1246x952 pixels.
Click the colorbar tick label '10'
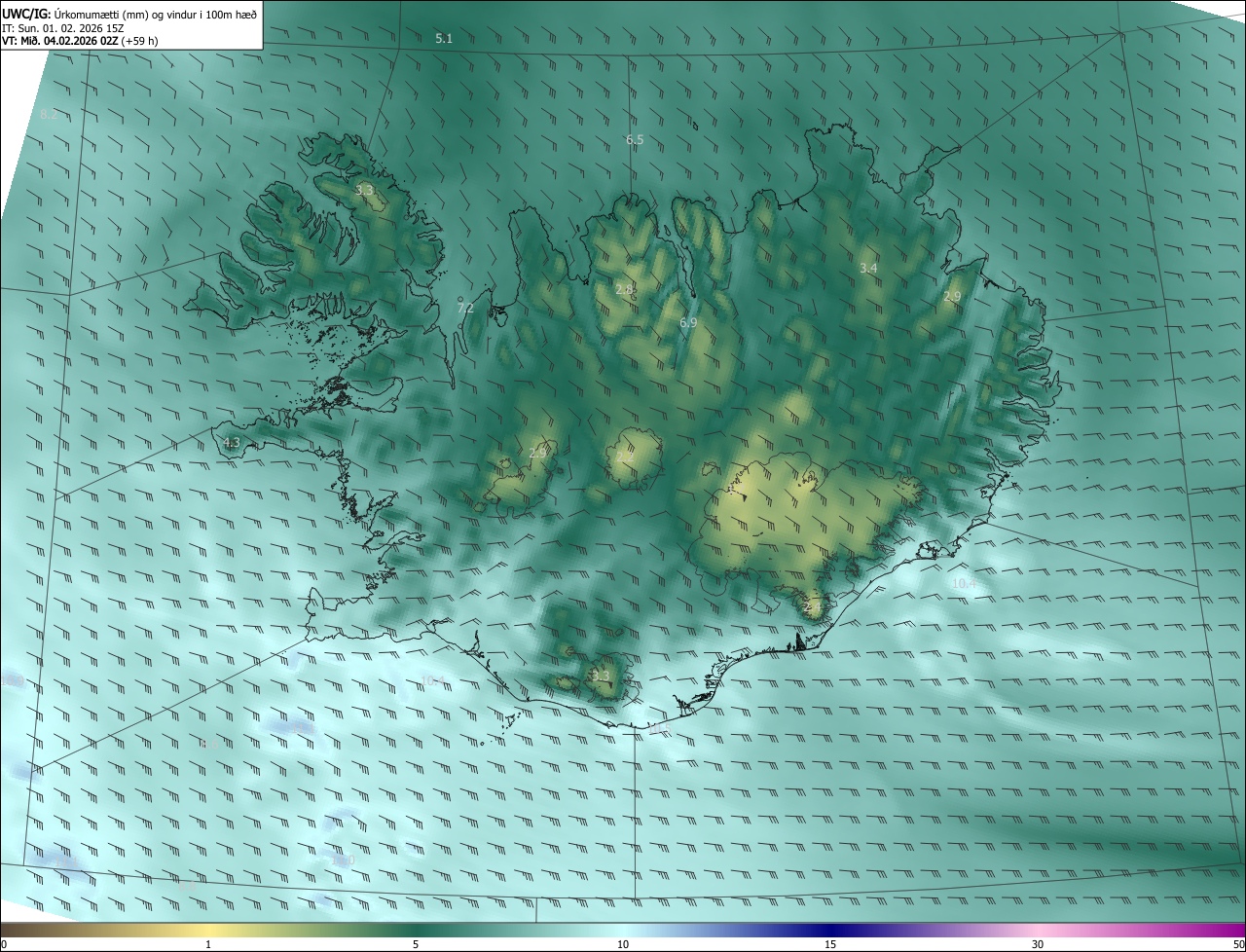pyautogui.click(x=623, y=944)
